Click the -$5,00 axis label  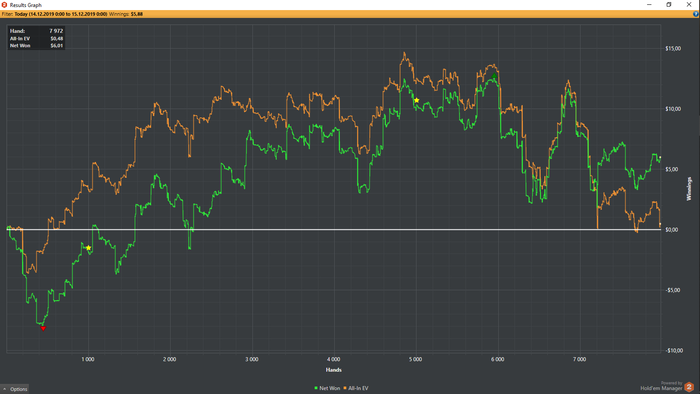tap(673, 290)
